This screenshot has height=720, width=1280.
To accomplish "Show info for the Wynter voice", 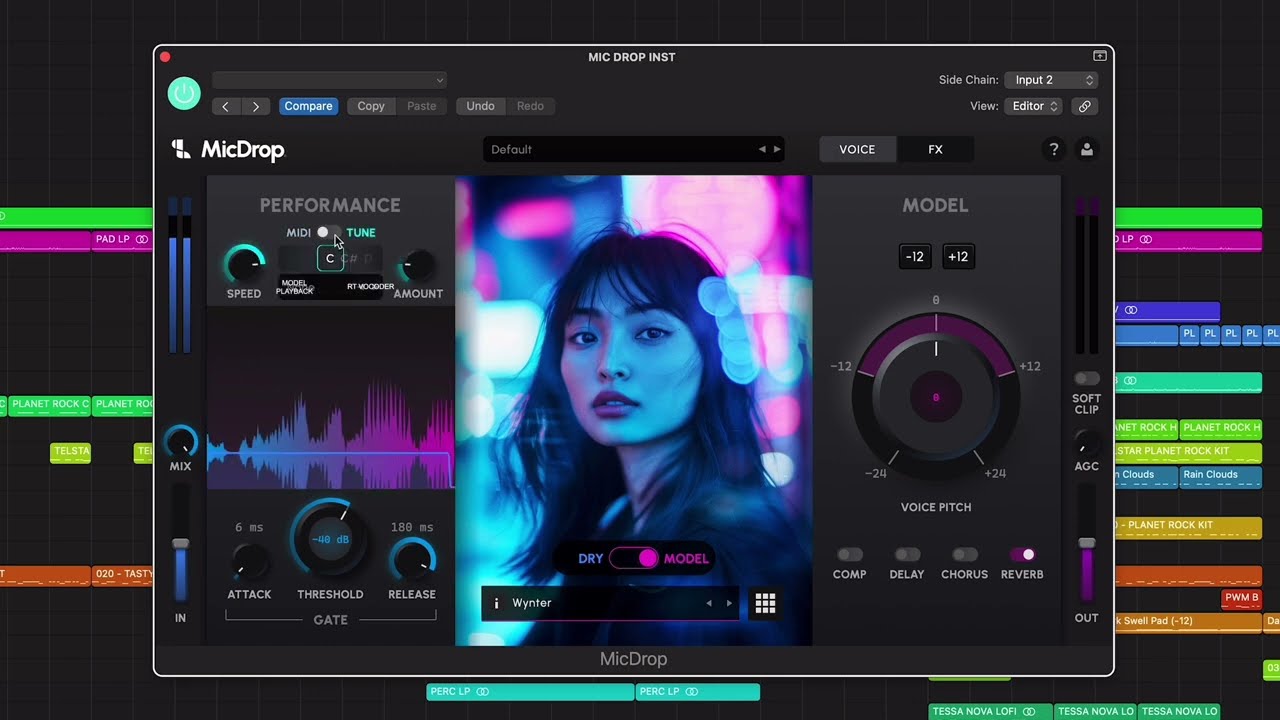I will [x=496, y=603].
